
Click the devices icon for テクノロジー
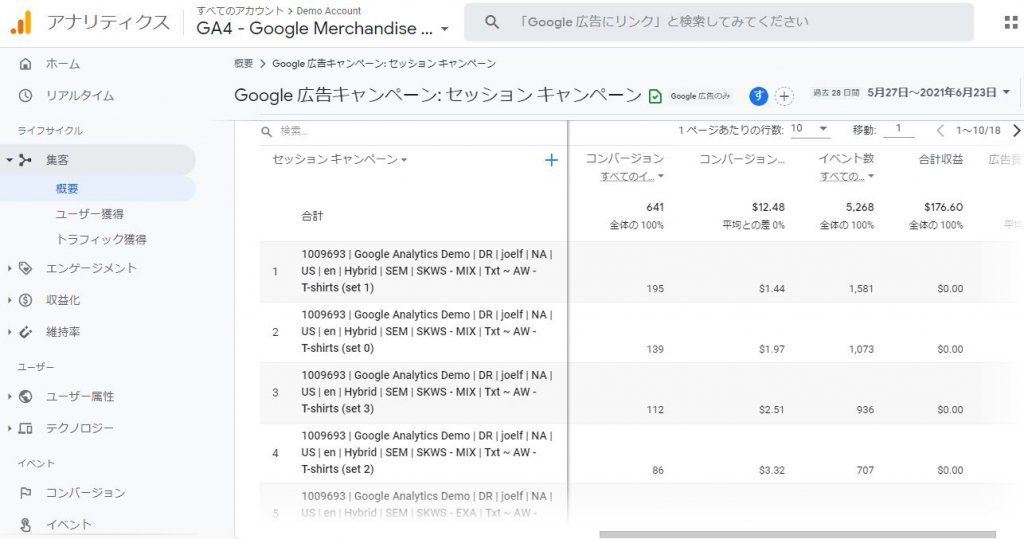(25, 429)
